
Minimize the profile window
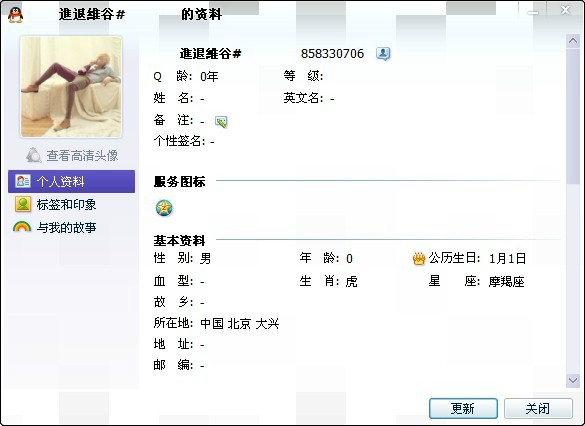533,13
